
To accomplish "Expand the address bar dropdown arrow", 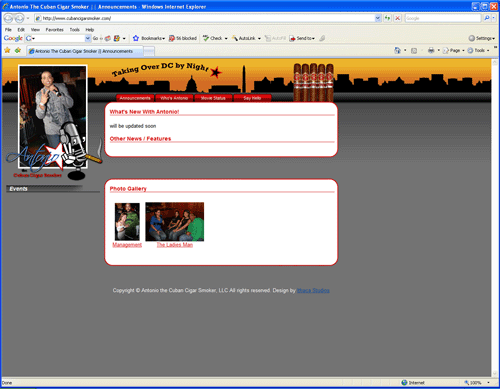I will click(378, 18).
